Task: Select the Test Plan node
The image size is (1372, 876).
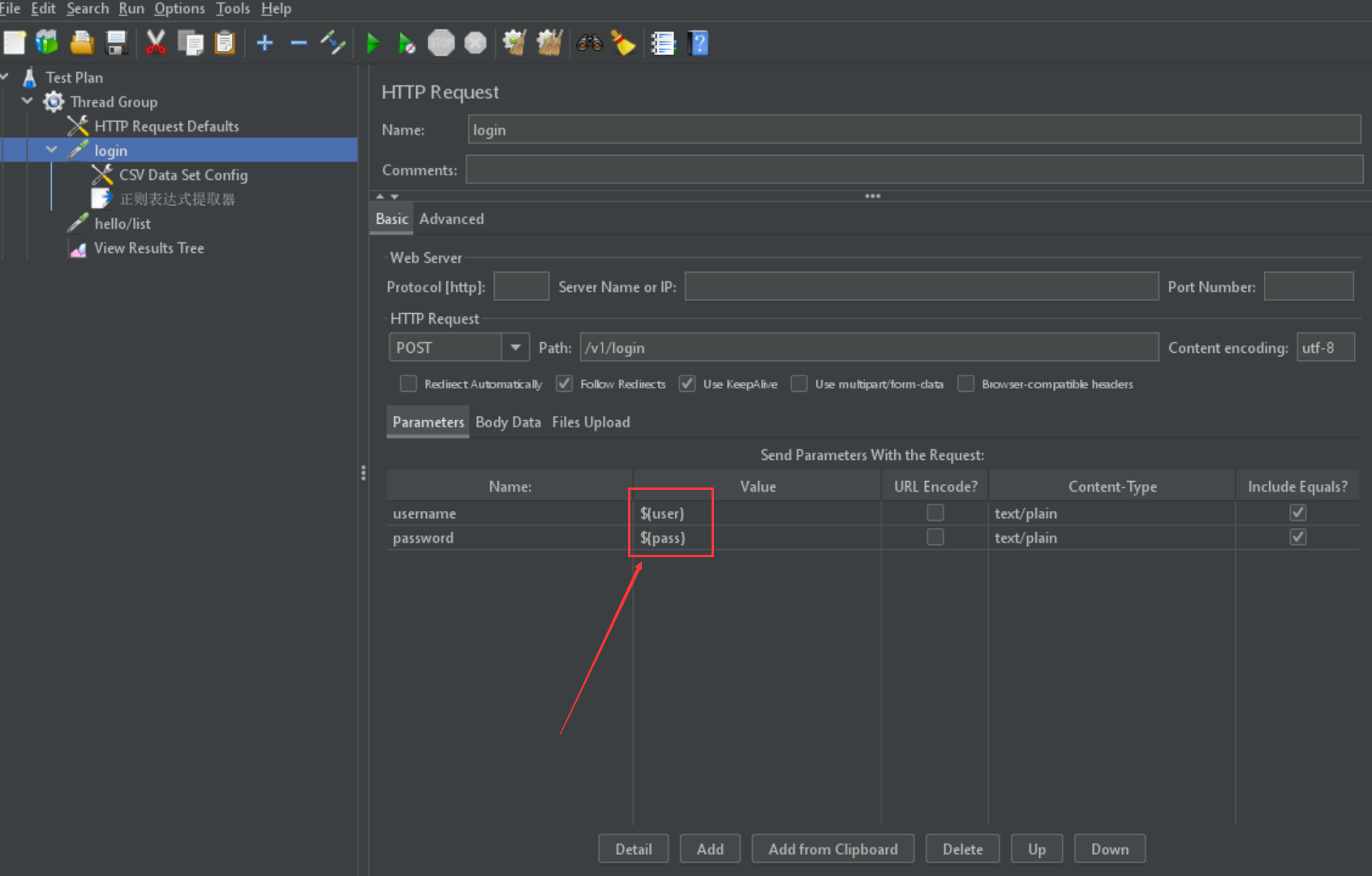Action: point(74,78)
